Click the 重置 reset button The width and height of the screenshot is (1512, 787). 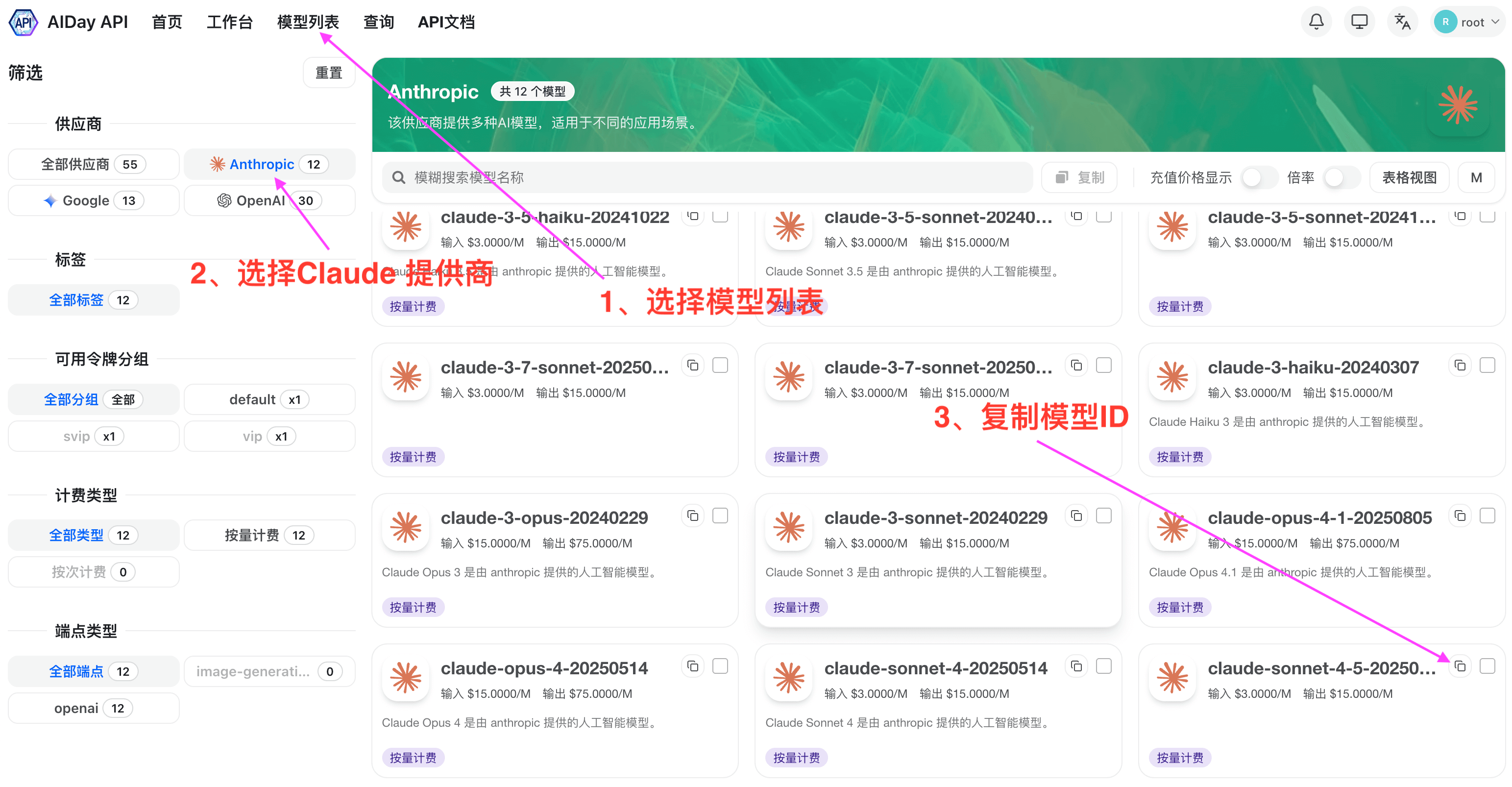pyautogui.click(x=329, y=72)
